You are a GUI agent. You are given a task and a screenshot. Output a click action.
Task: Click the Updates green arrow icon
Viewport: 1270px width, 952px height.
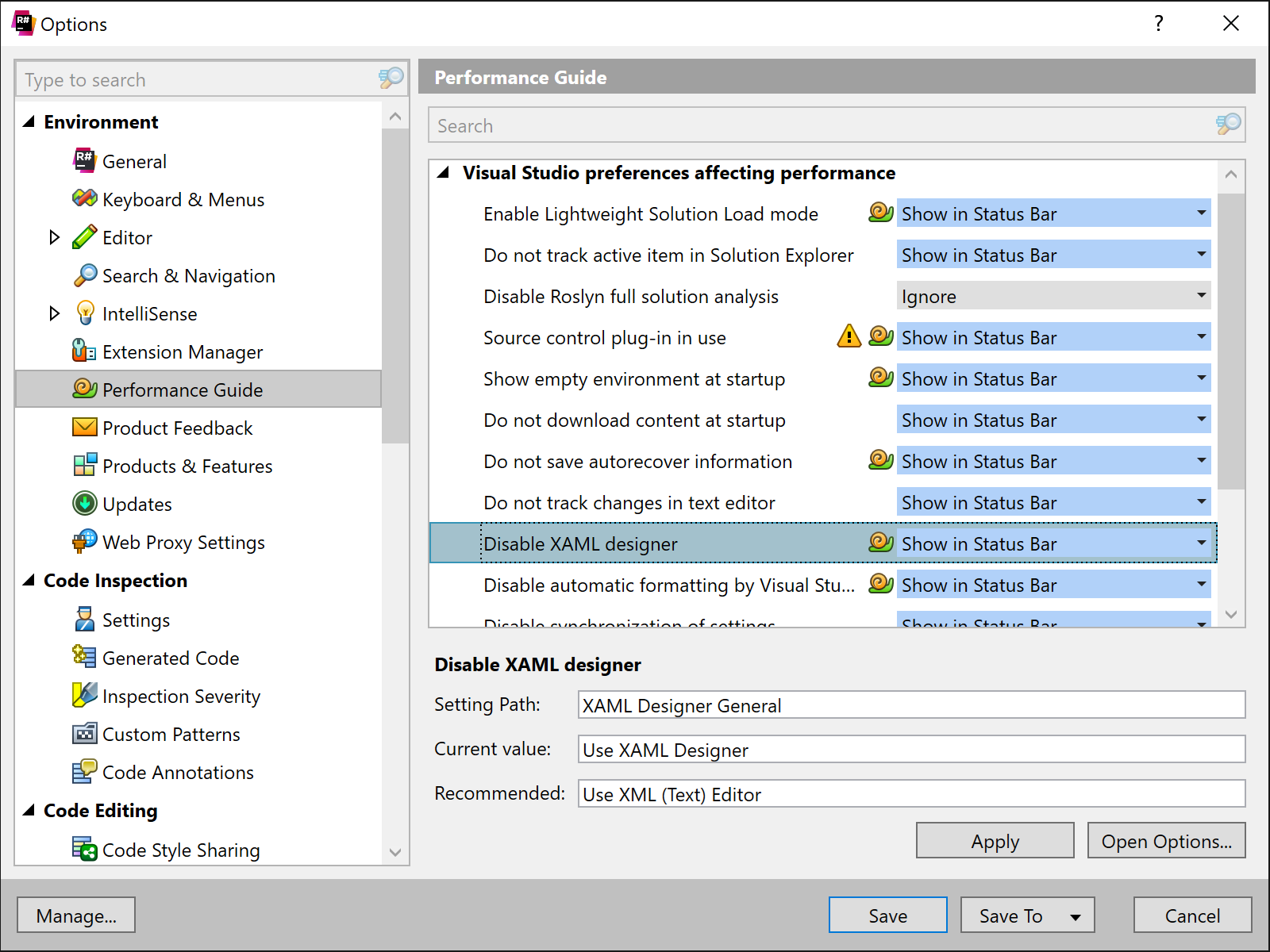point(84,503)
